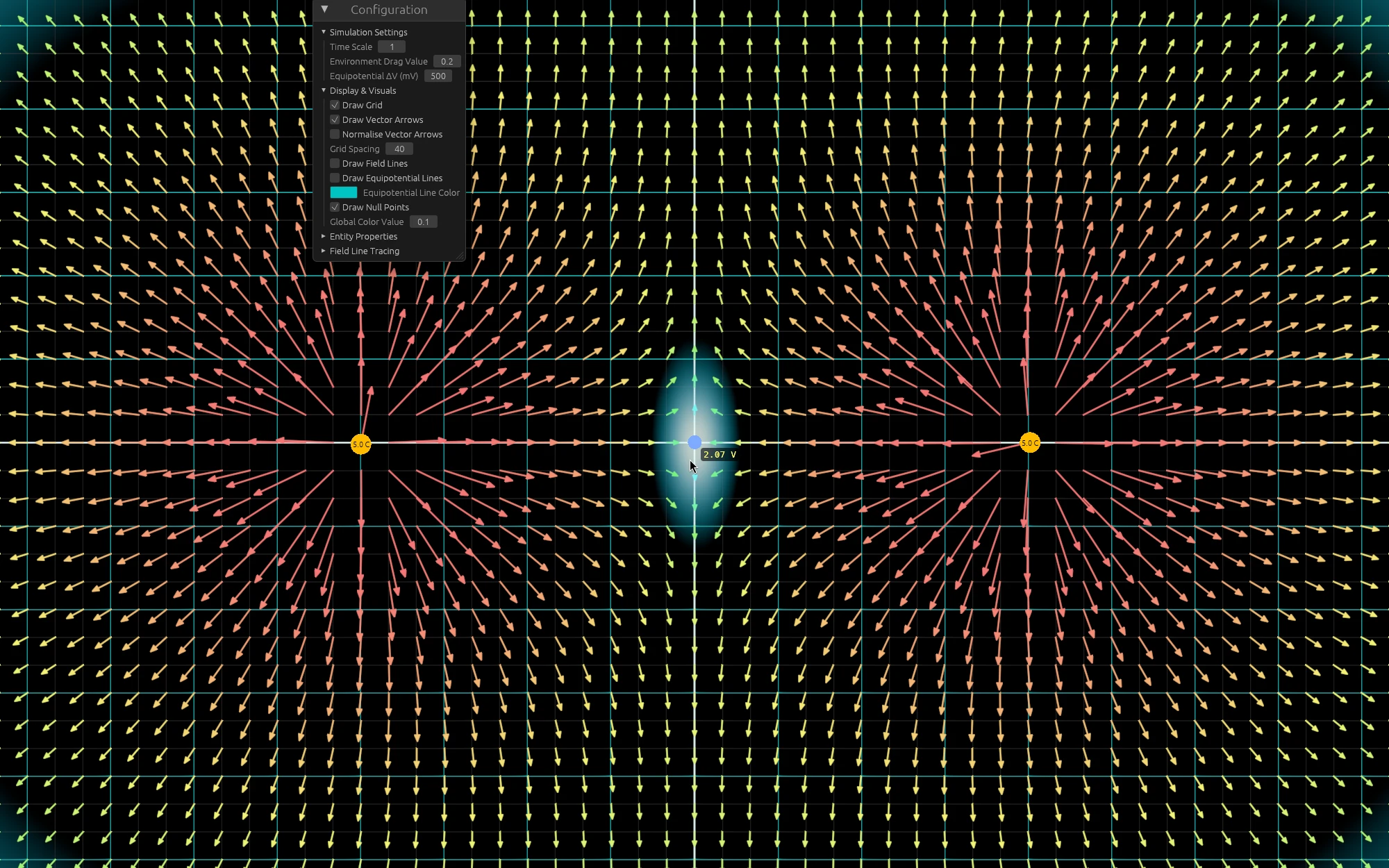Click the 2.07 V potential readout
This screenshot has height=868, width=1389.
pyautogui.click(x=720, y=454)
